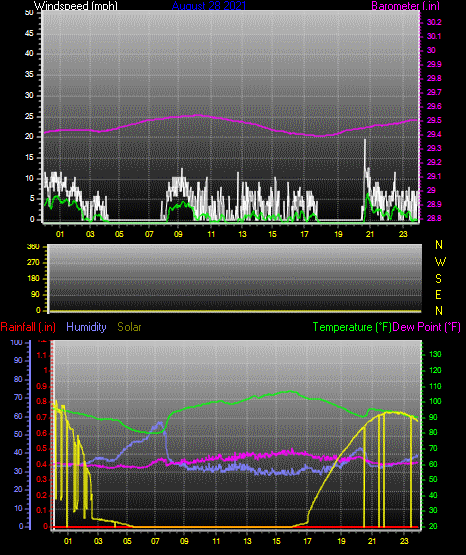Click the 35 value on windspeed axis
The height and width of the screenshot is (555, 466).
pos(29,75)
